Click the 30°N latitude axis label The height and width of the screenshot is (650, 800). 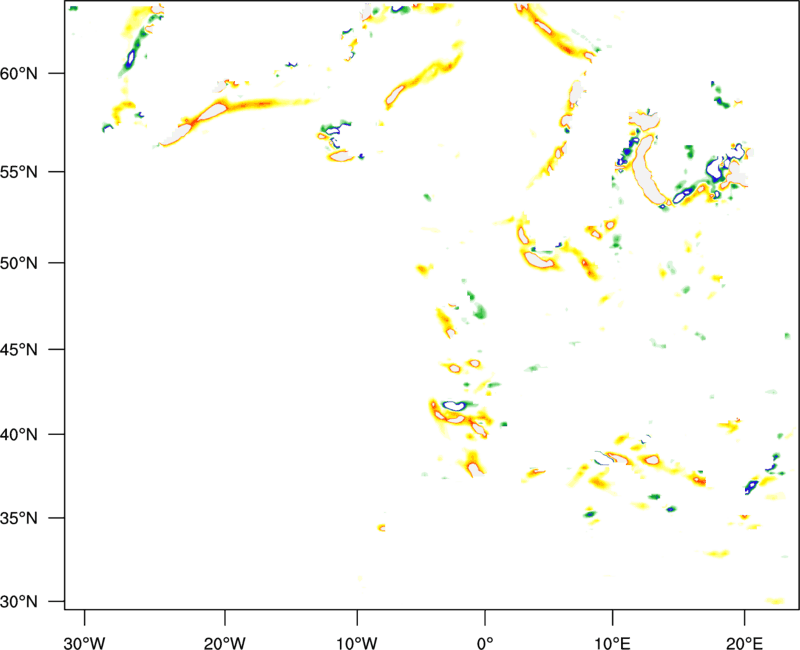(x=19, y=602)
